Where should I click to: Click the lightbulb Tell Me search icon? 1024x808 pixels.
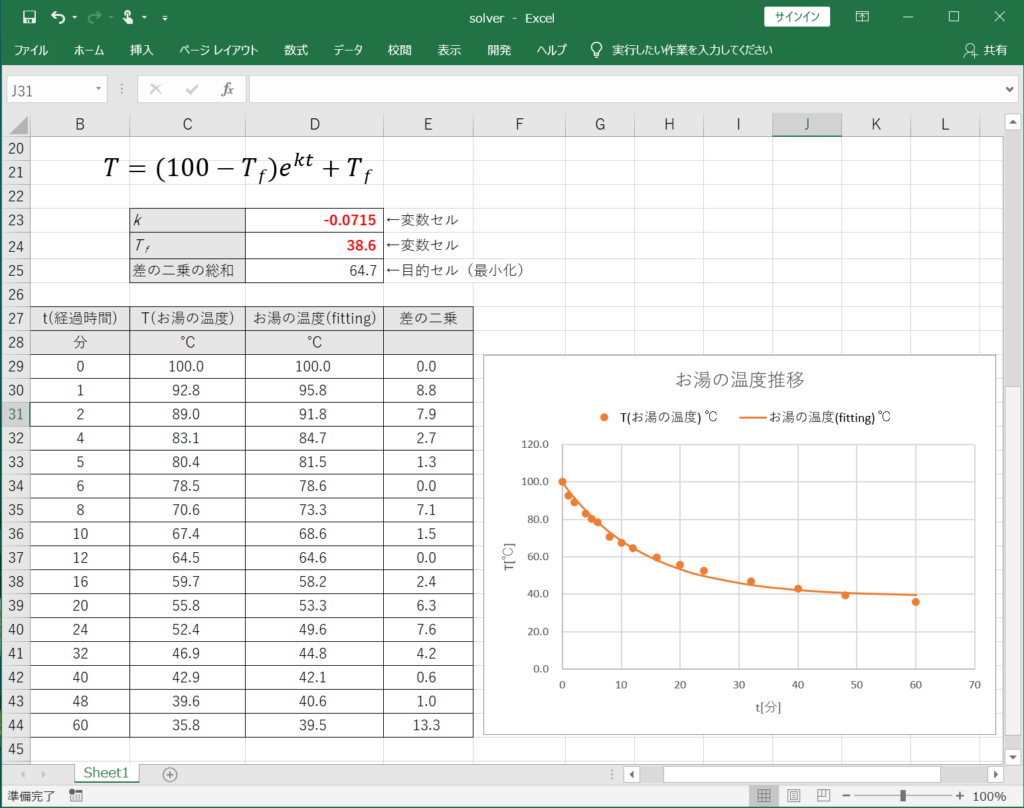(x=596, y=50)
